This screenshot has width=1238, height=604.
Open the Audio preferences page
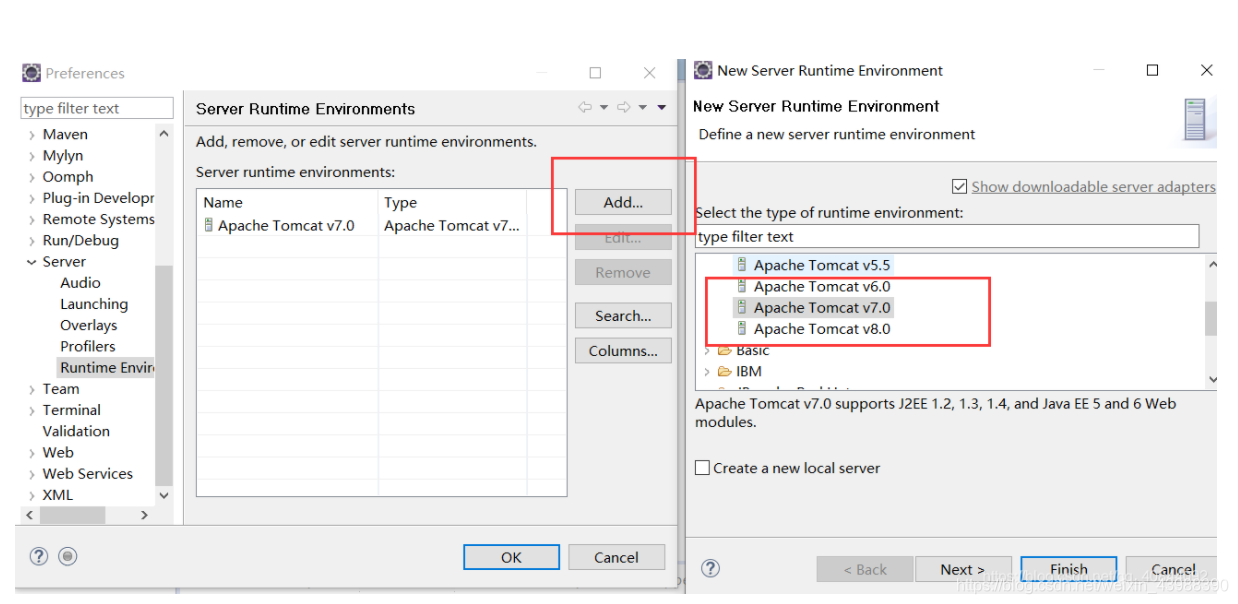pos(80,283)
